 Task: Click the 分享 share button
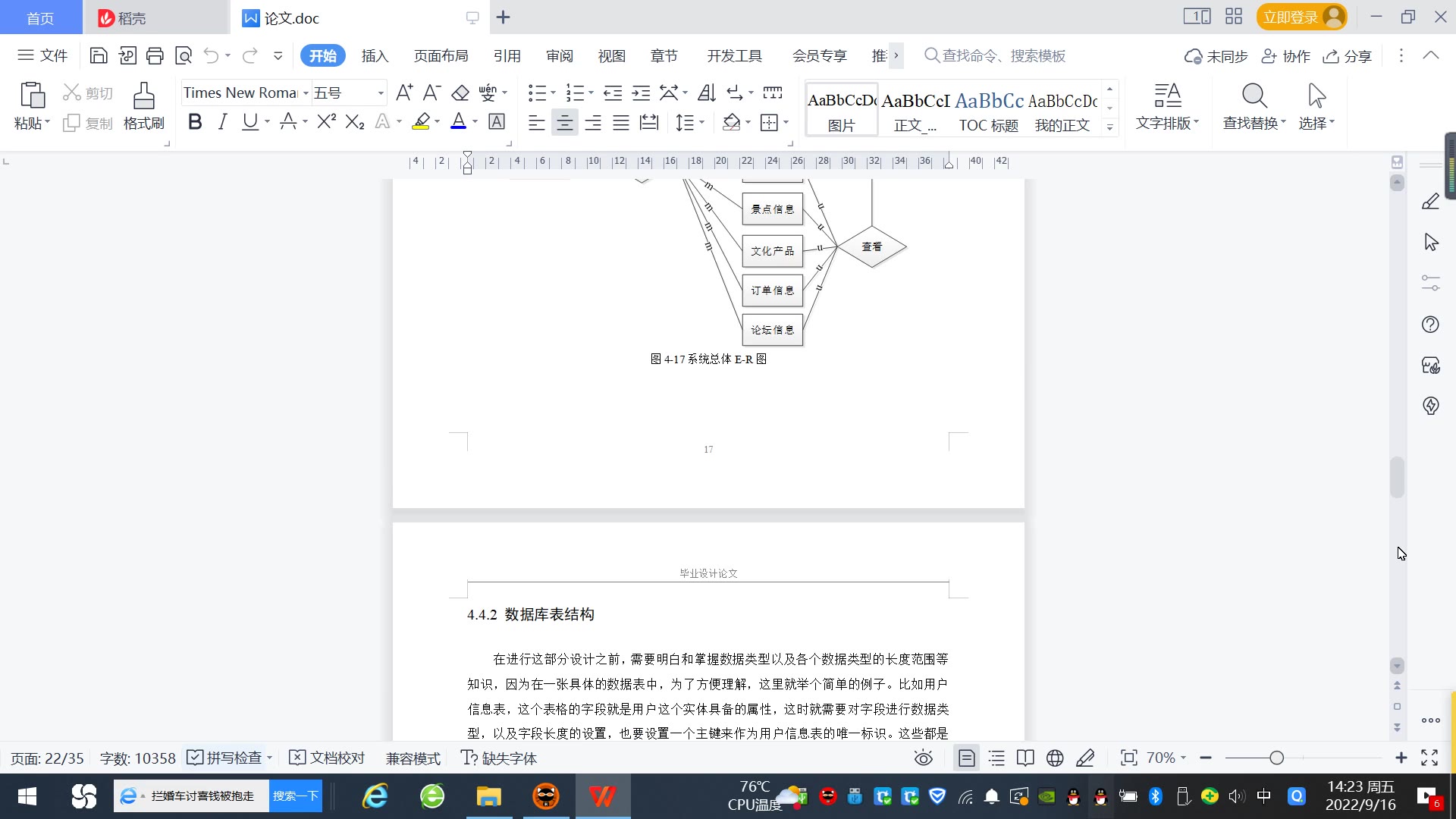(x=1348, y=55)
